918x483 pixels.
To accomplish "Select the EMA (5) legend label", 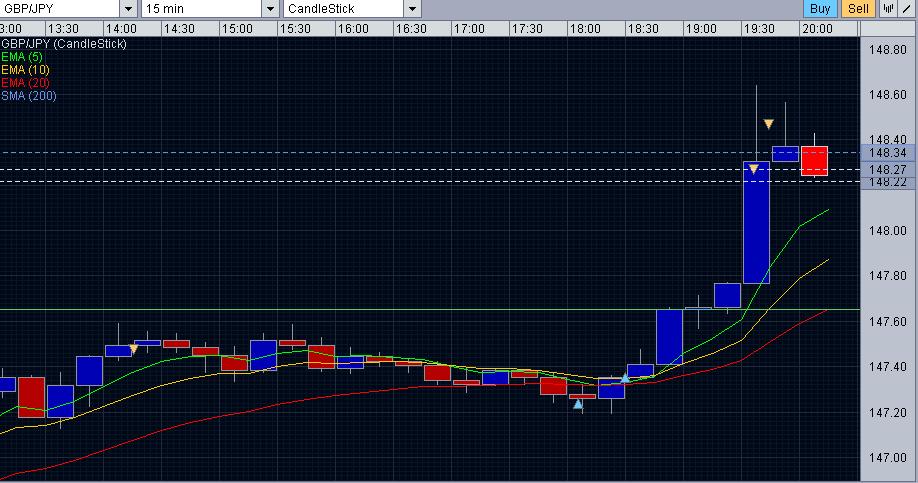I will click(x=22, y=57).
